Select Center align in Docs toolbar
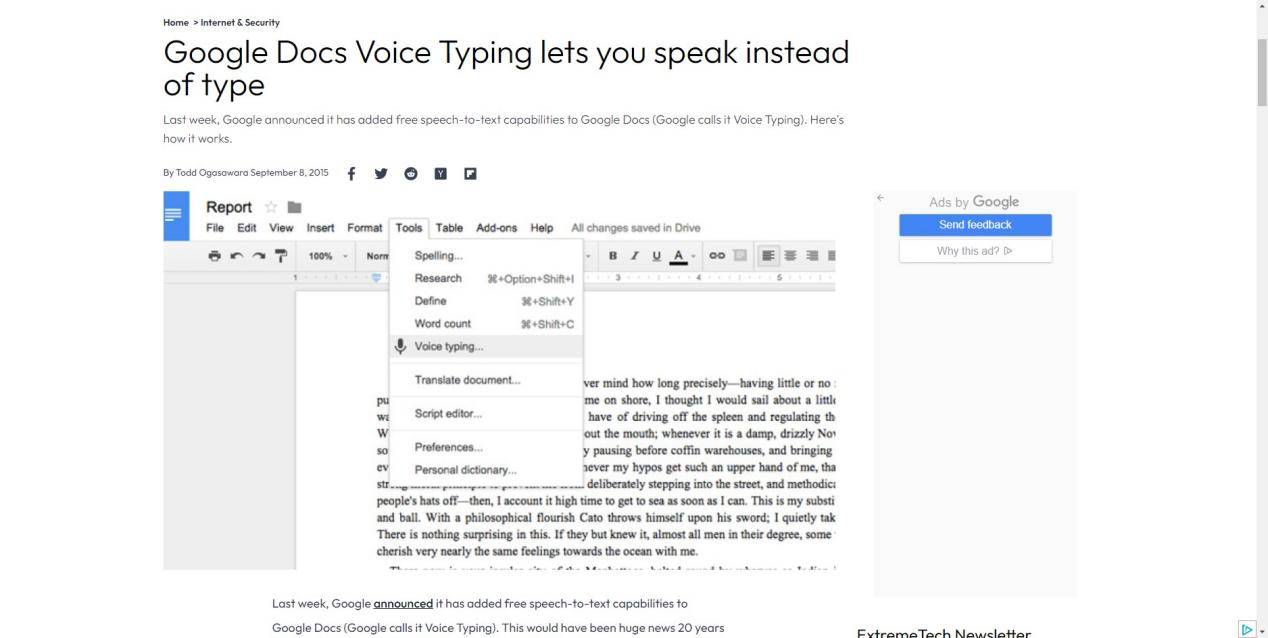Image resolution: width=1268 pixels, height=638 pixels. 790,256
